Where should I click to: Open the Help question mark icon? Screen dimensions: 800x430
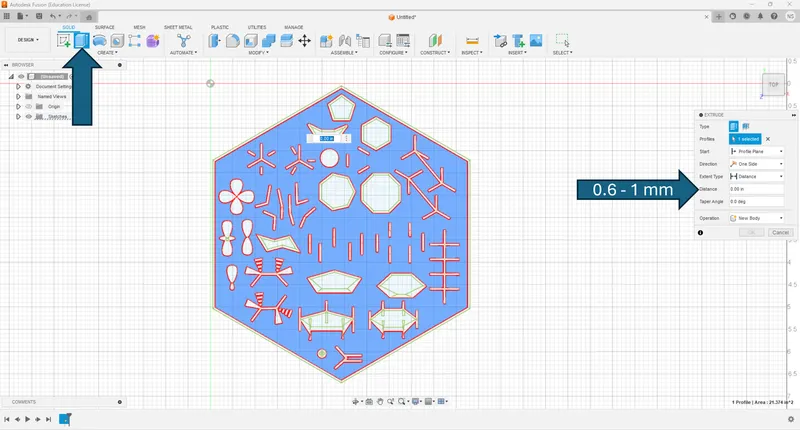(774, 16)
